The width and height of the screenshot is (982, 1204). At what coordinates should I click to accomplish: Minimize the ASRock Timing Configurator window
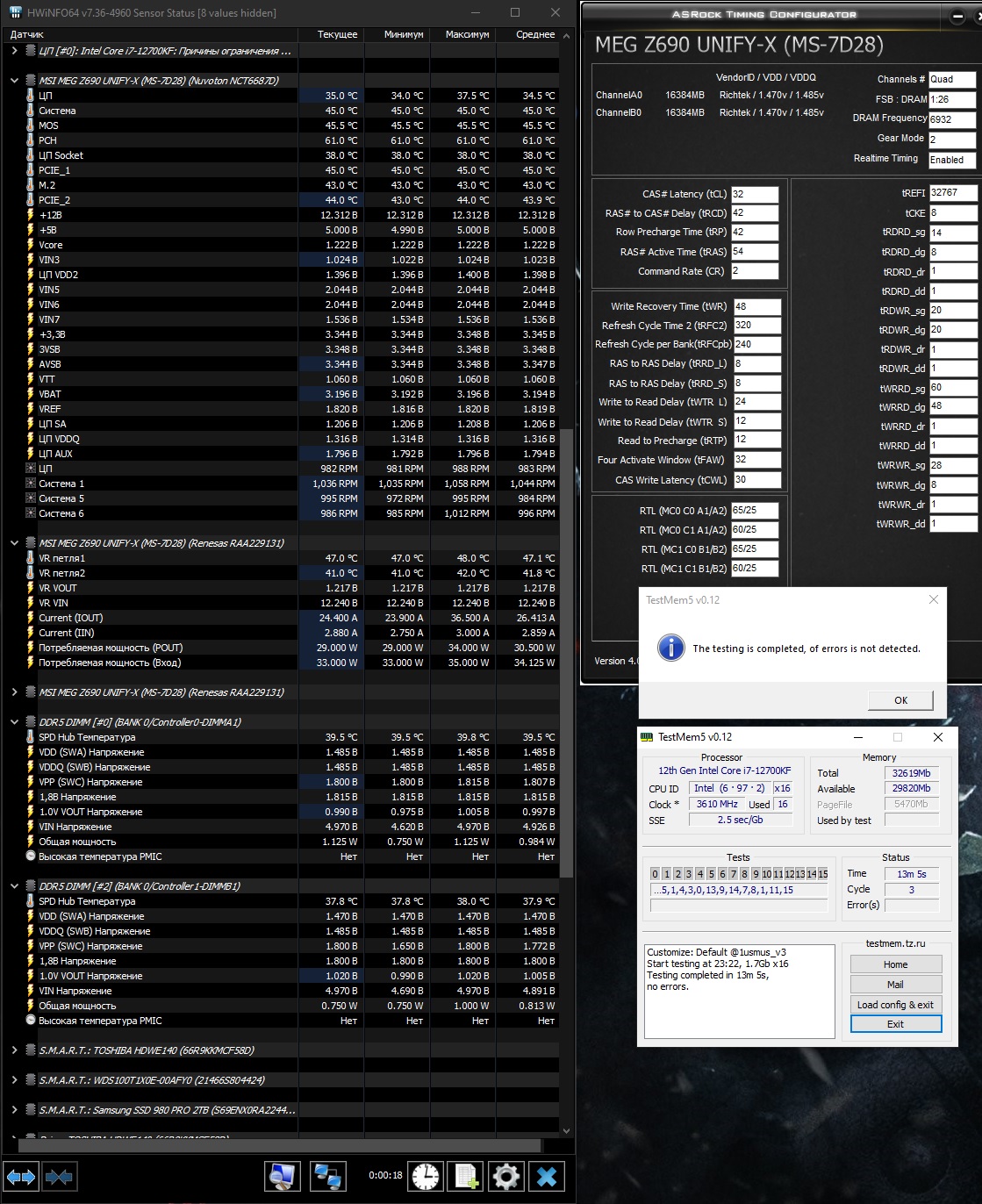pos(957,16)
